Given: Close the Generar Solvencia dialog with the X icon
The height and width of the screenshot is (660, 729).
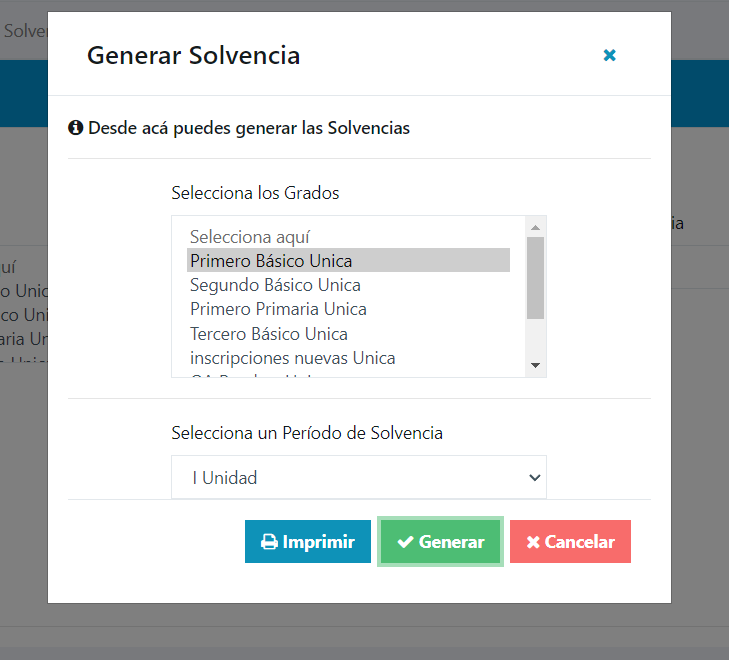Looking at the screenshot, I should click(610, 55).
